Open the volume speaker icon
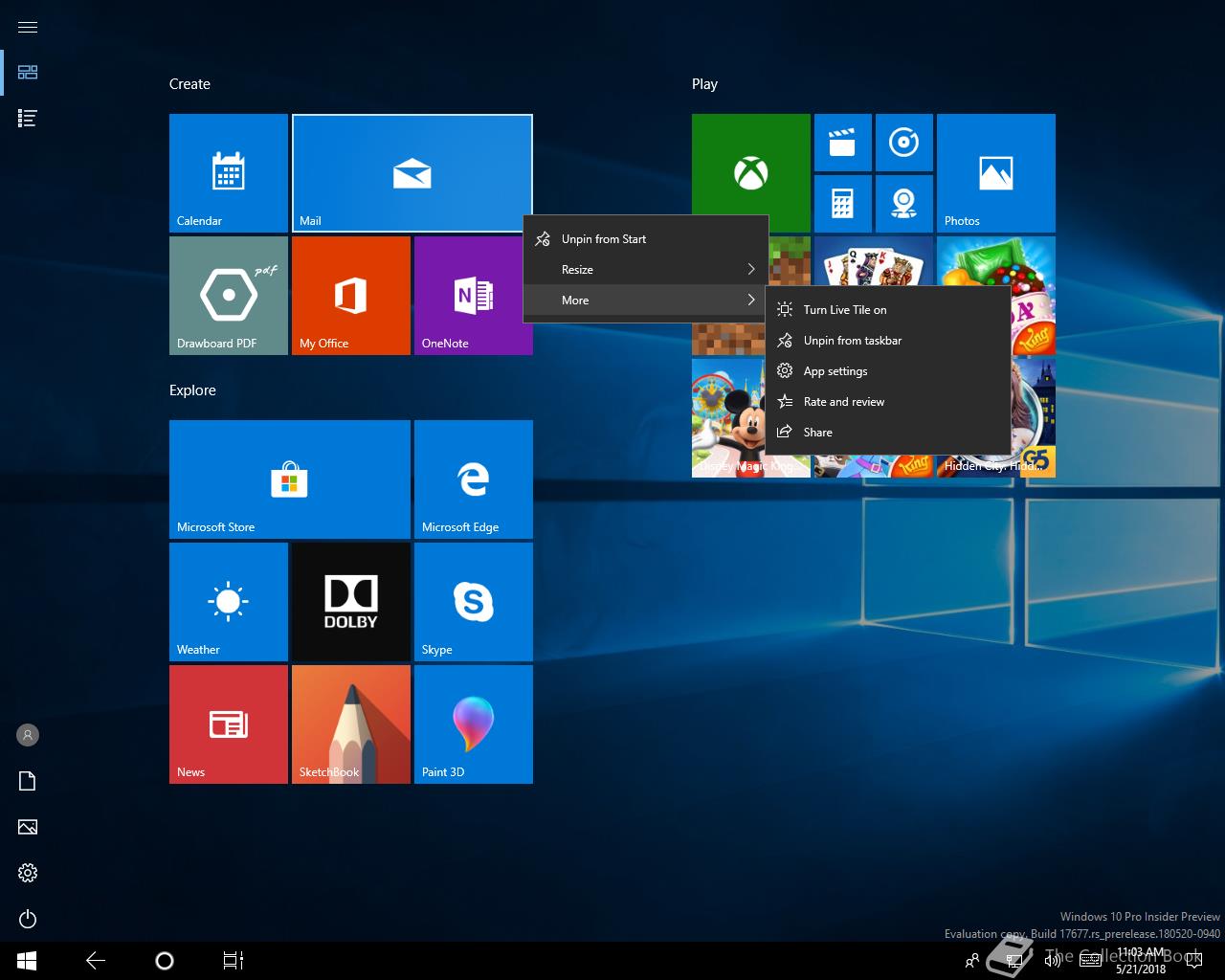Screen dimensions: 1225x980 1053,961
